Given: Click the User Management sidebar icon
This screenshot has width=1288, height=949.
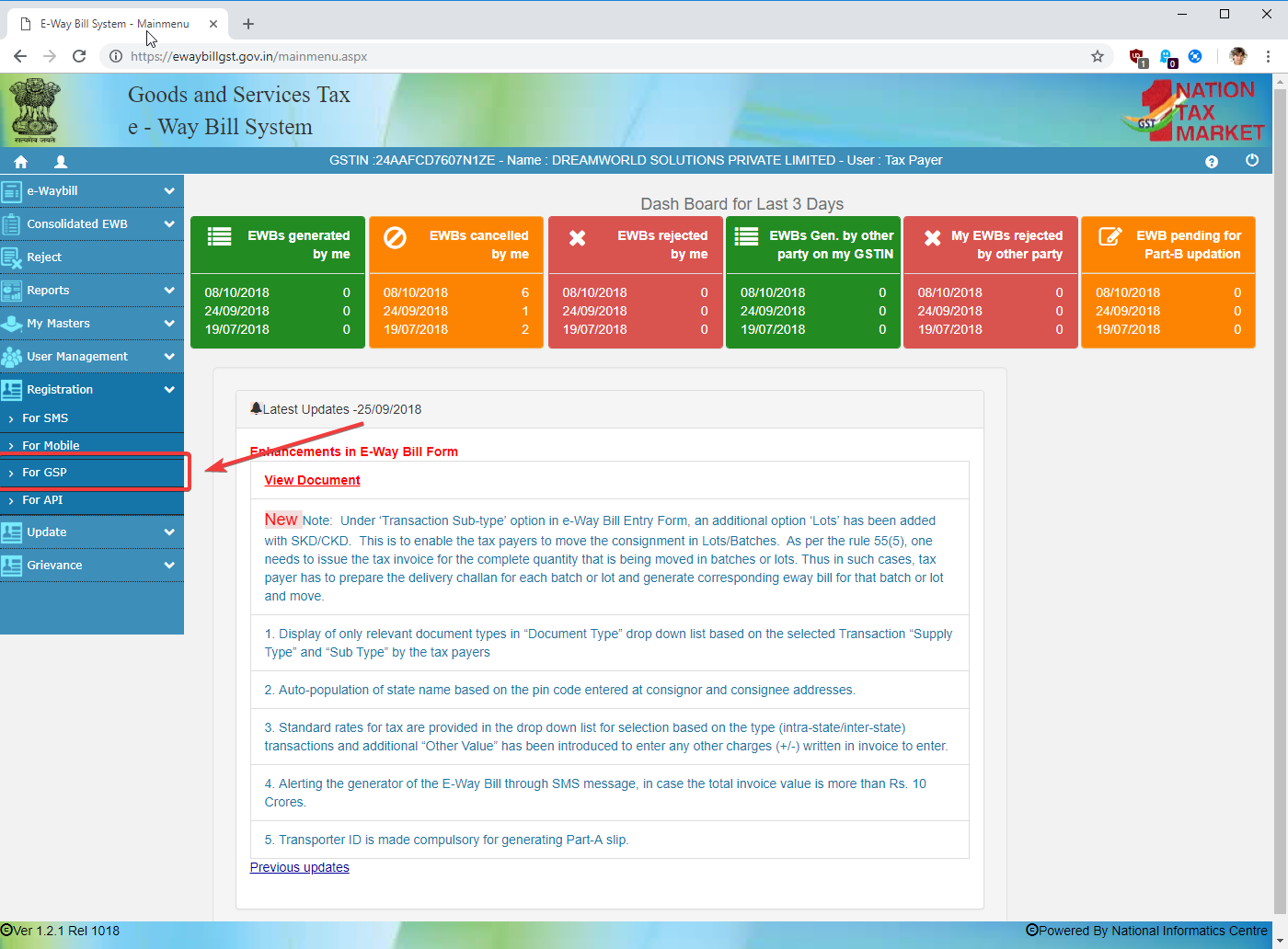Looking at the screenshot, I should (x=11, y=357).
